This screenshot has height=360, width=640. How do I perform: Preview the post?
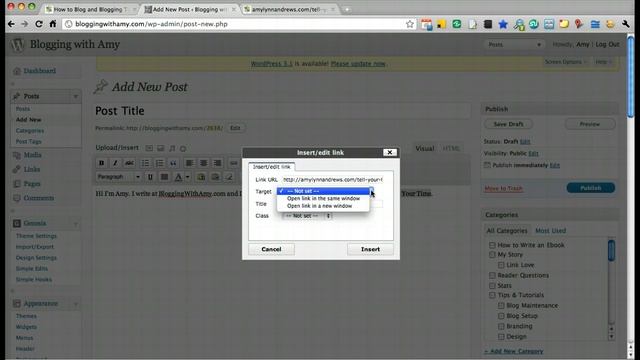(590, 124)
